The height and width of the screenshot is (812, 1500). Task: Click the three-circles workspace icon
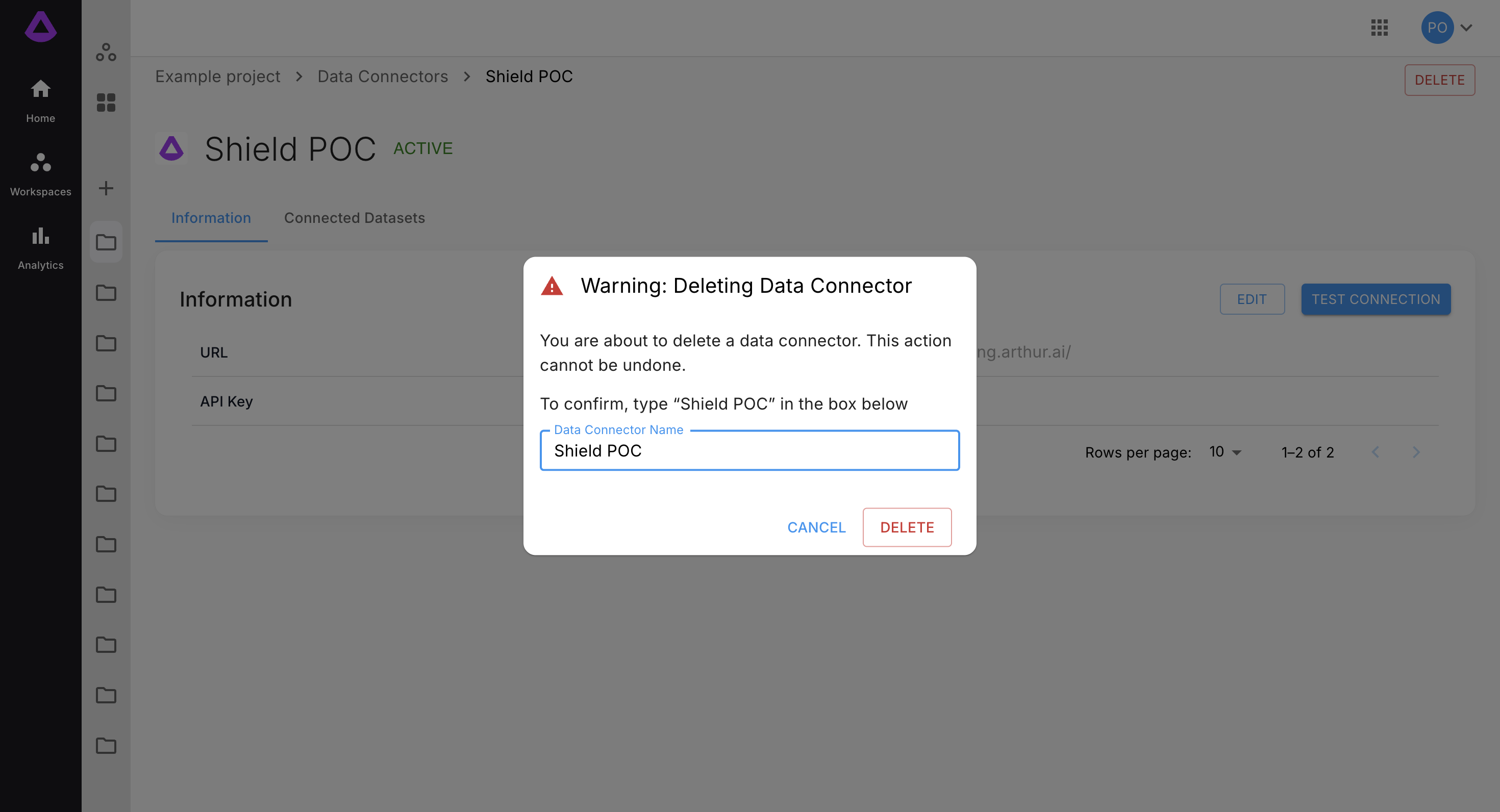(x=106, y=53)
